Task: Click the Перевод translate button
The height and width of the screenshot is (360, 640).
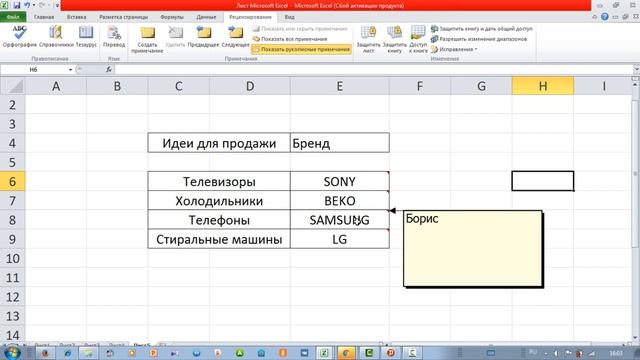Action: click(114, 36)
